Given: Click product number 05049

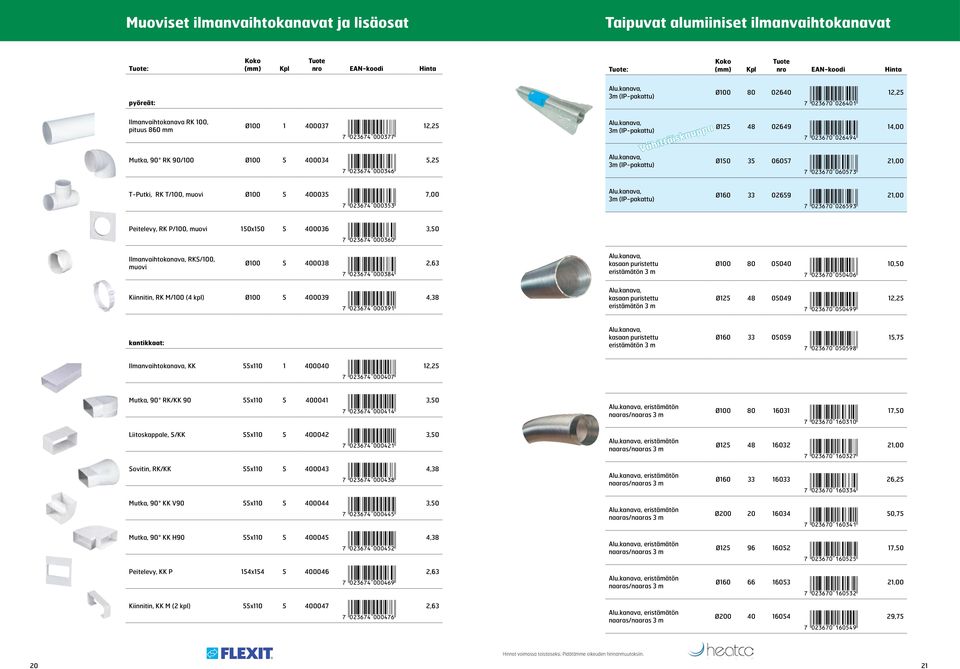Looking at the screenshot, I should click(781, 298).
